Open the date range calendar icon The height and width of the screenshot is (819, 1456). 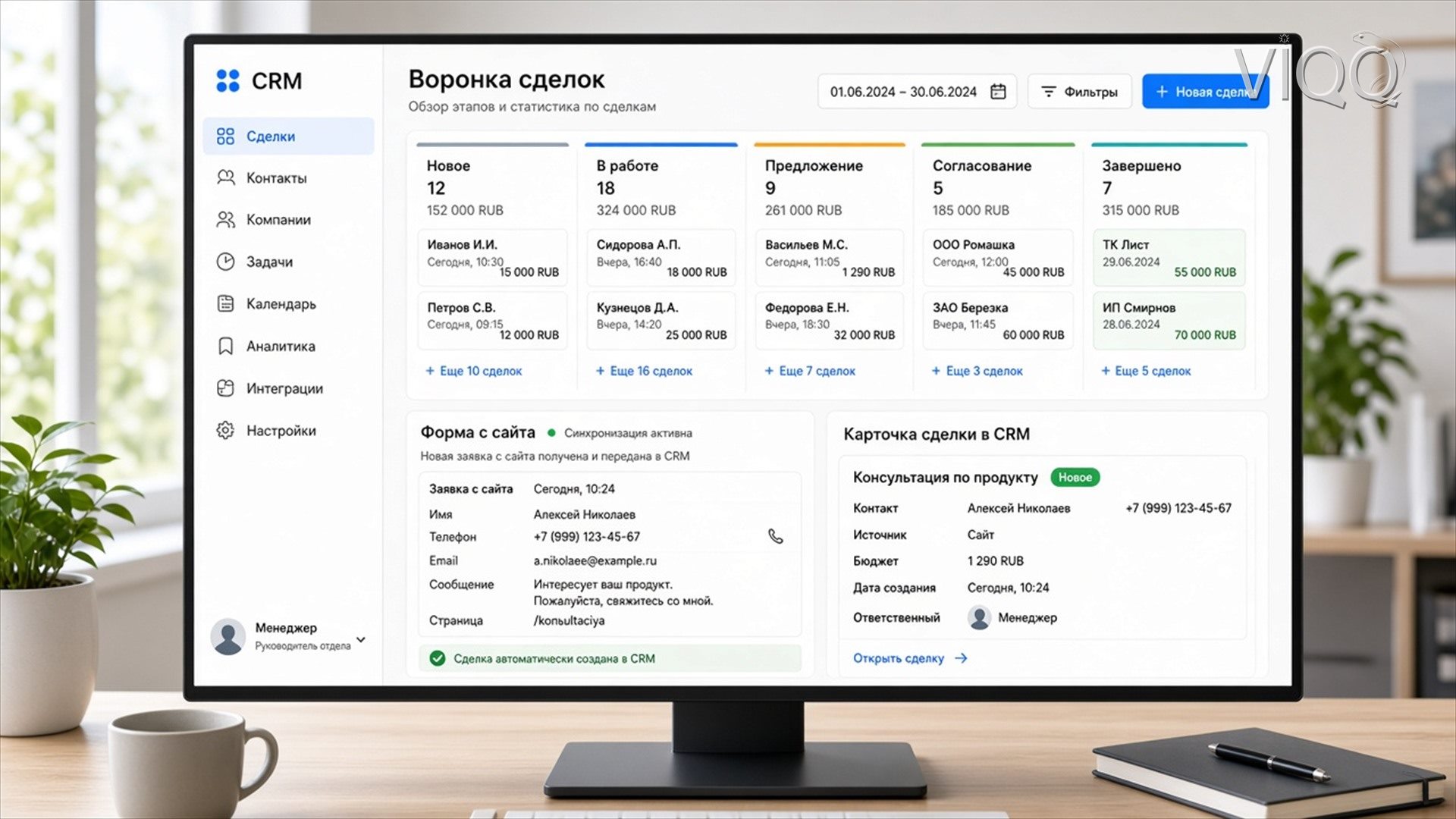click(998, 92)
